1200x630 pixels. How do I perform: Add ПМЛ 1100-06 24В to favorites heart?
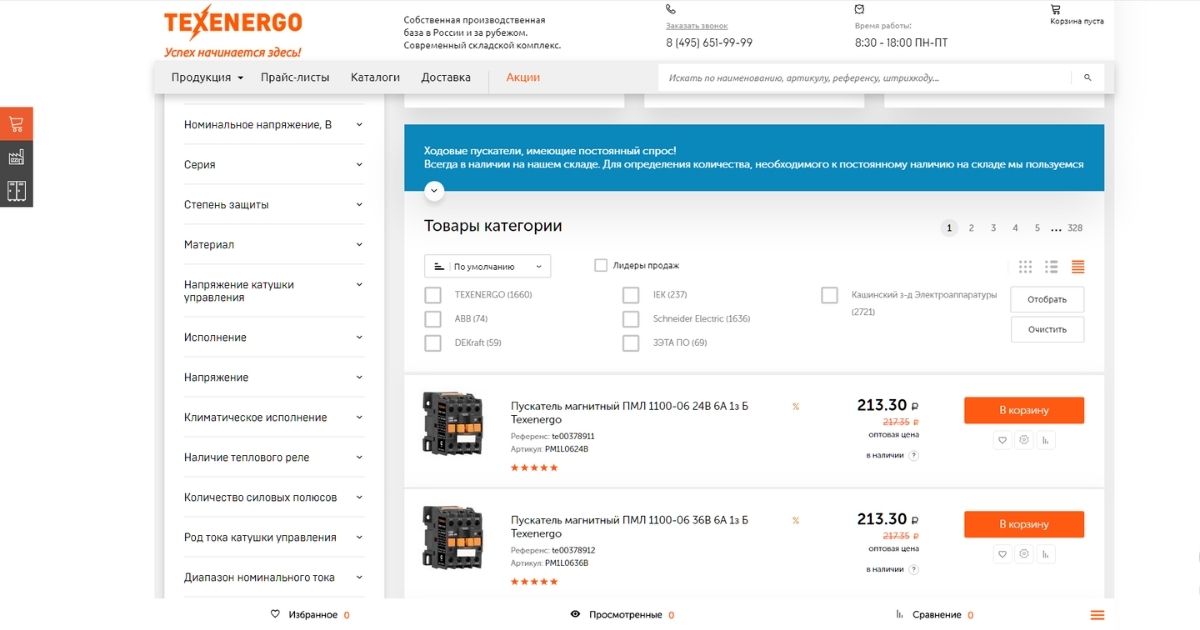coord(1002,440)
